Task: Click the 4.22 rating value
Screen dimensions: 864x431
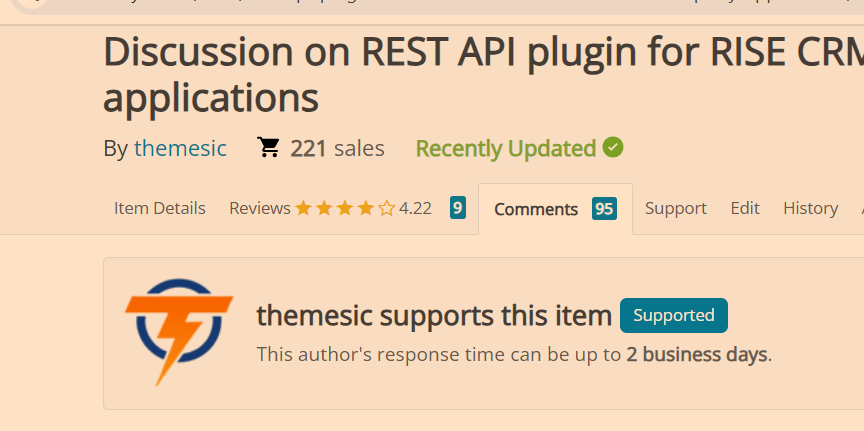Action: click(x=415, y=208)
